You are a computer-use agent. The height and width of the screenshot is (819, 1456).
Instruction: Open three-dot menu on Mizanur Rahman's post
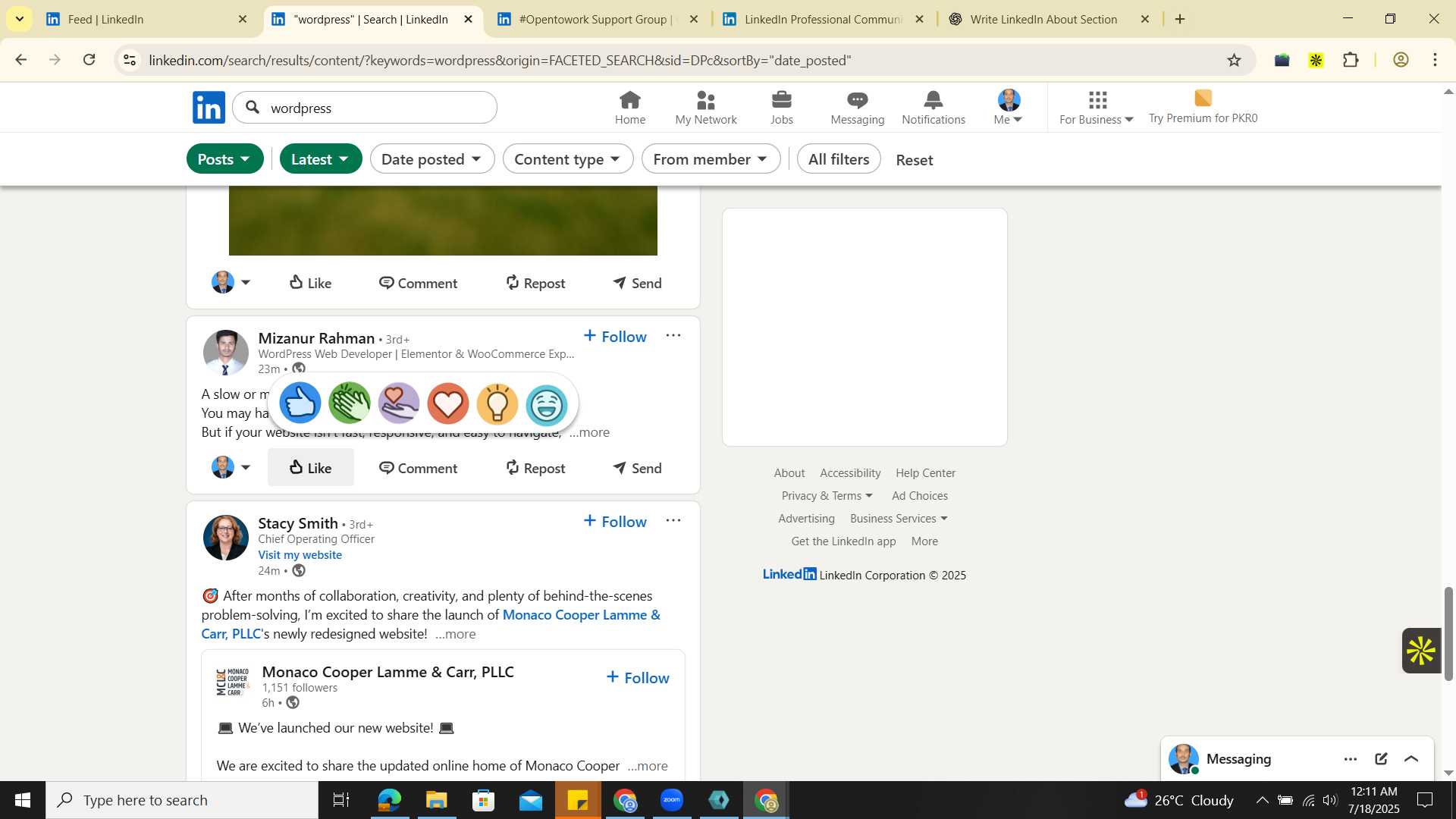coord(673,335)
